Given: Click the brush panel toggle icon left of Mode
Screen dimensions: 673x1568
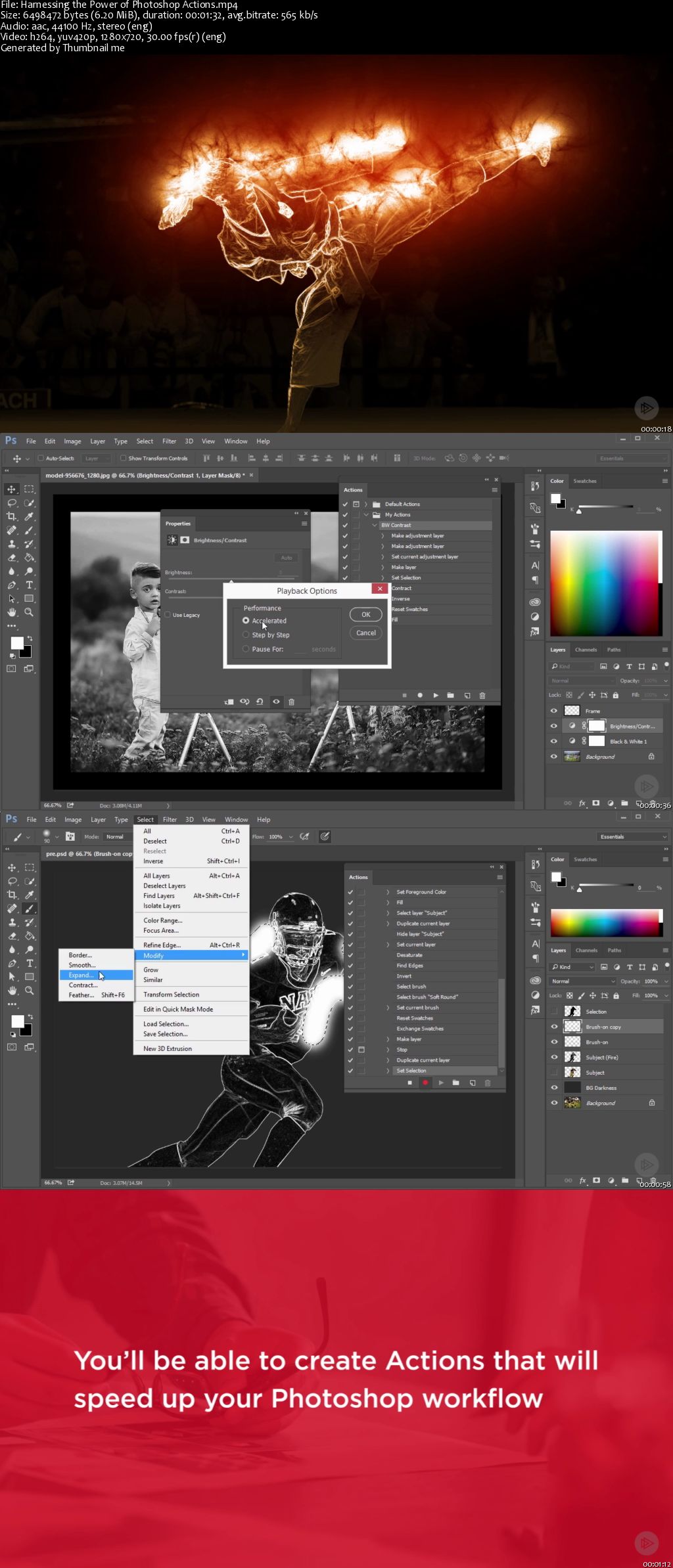Looking at the screenshot, I should tap(70, 836).
